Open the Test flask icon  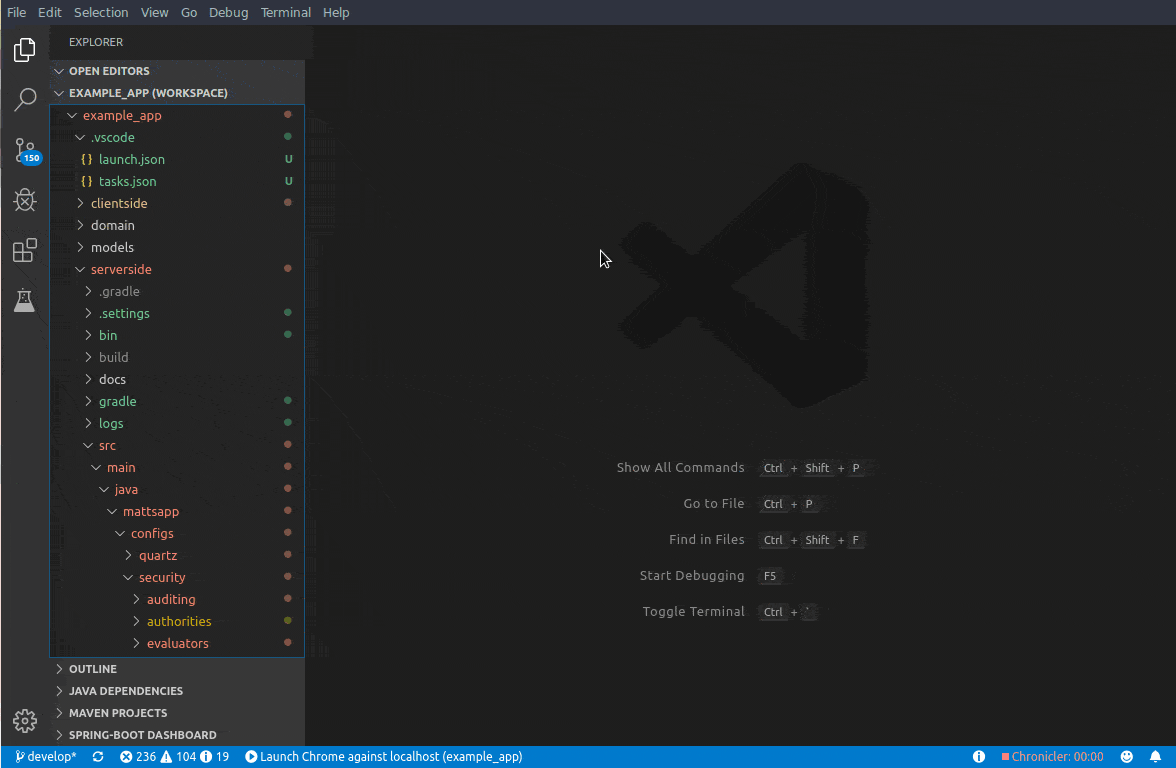point(25,301)
